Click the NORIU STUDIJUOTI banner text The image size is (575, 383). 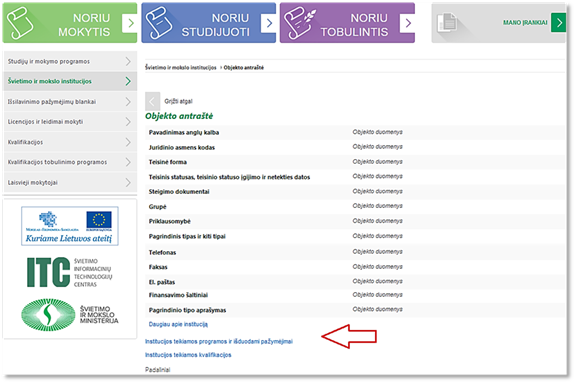216,25
